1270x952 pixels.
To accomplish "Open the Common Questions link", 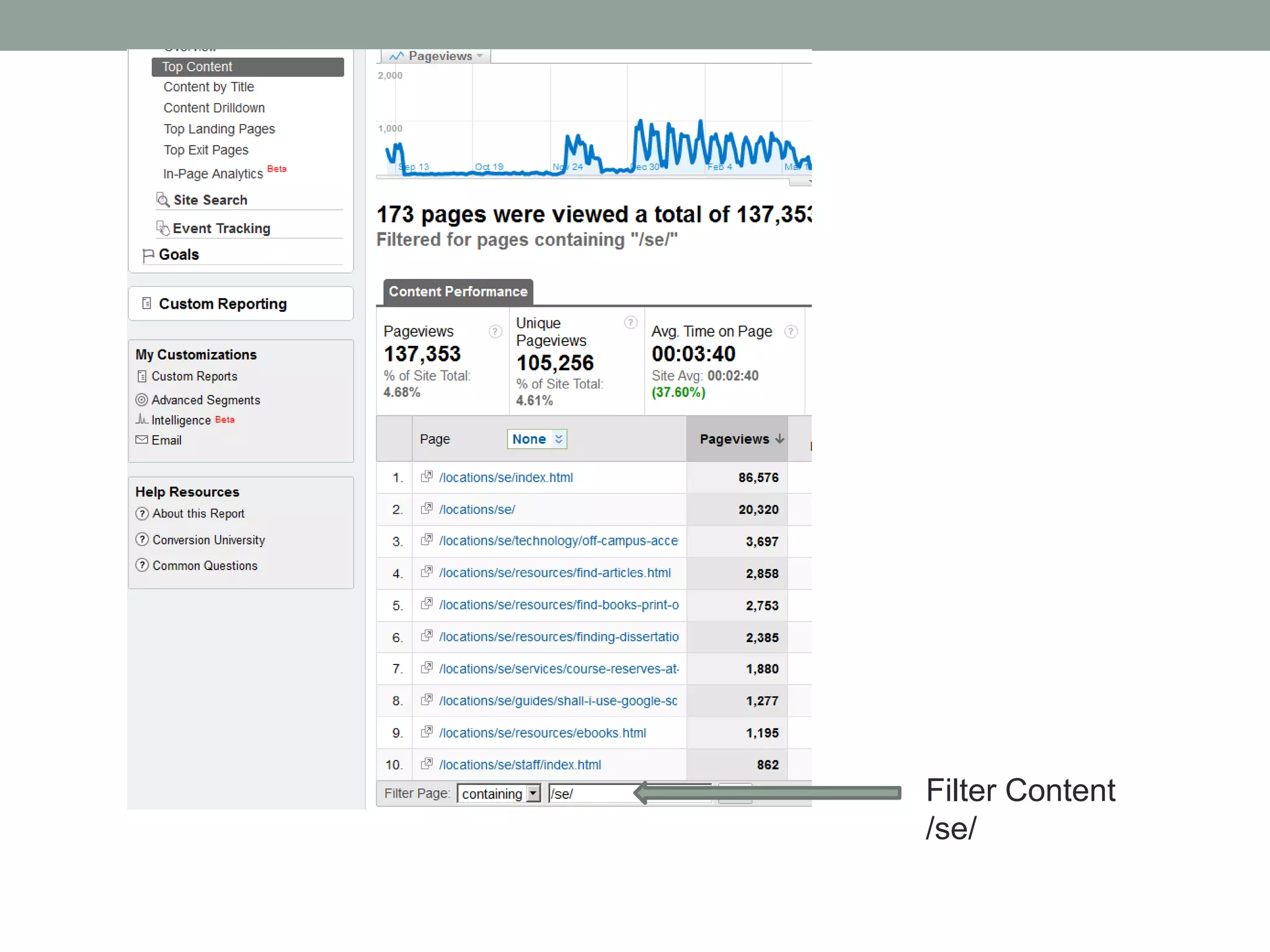I will pyautogui.click(x=205, y=566).
